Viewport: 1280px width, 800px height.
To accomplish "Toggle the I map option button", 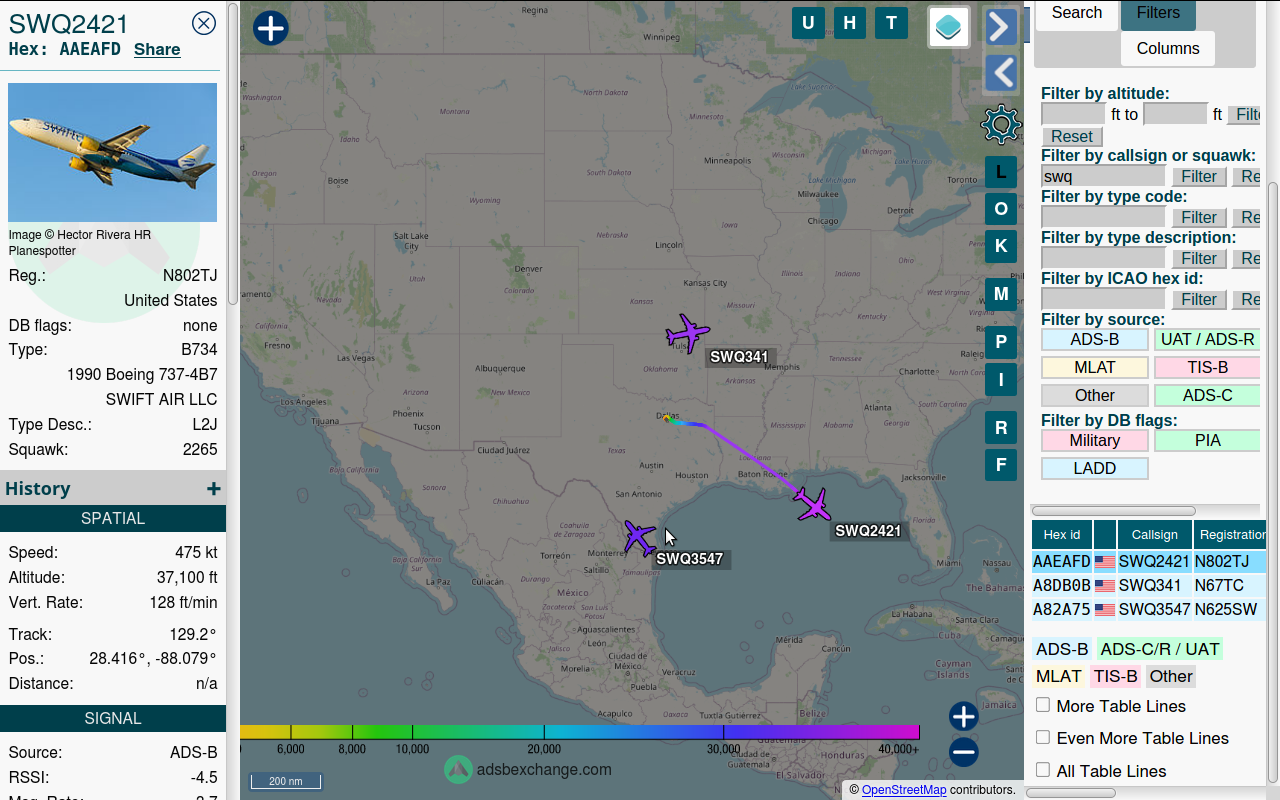I will click(1001, 379).
